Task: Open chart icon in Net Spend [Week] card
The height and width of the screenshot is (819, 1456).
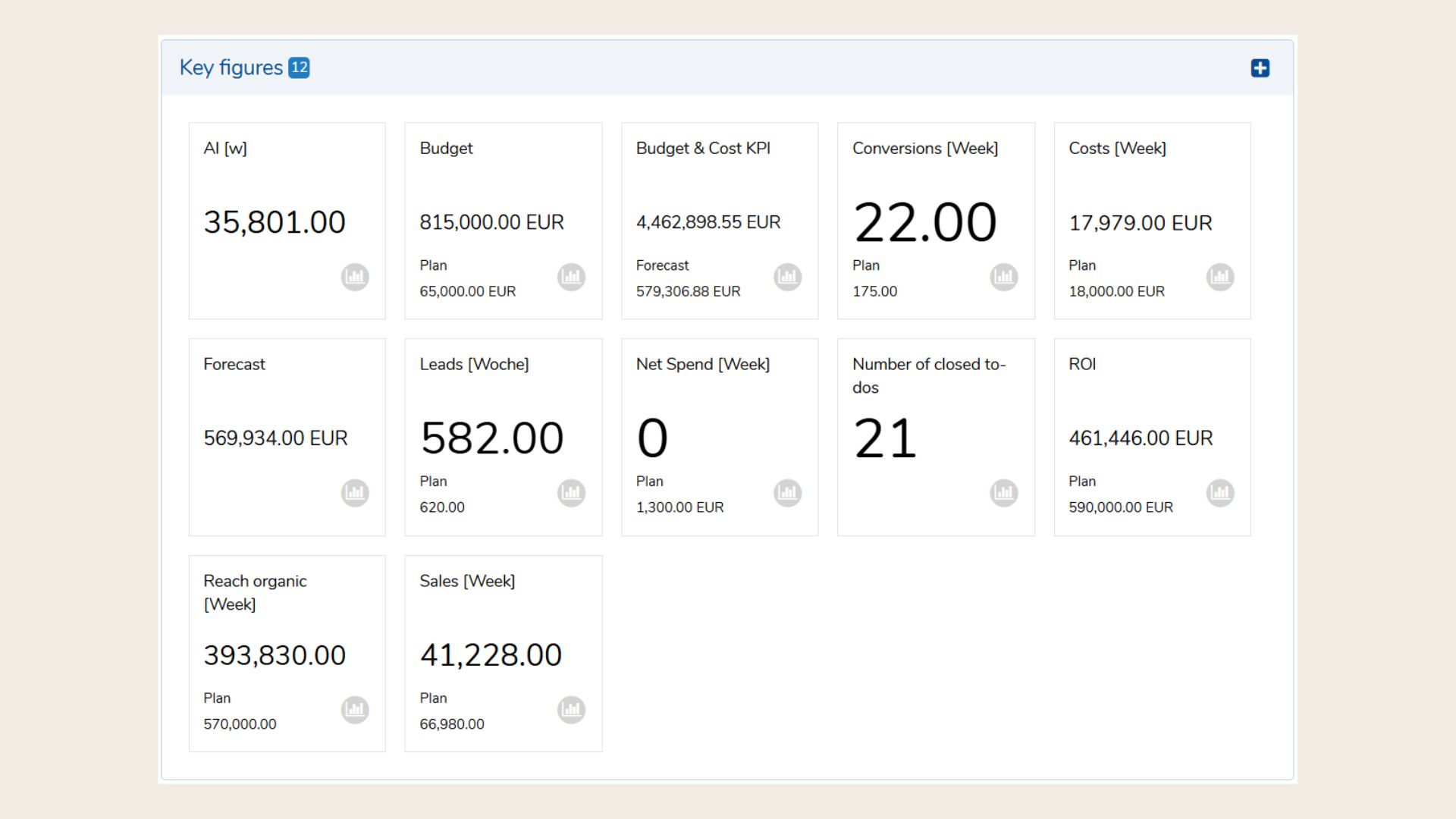Action: pos(787,493)
